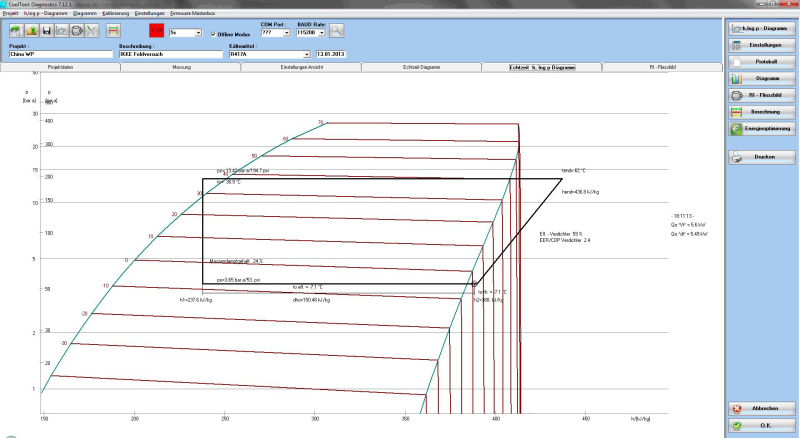Open the 5s interval dropdown
800x438 pixels.
(198, 33)
